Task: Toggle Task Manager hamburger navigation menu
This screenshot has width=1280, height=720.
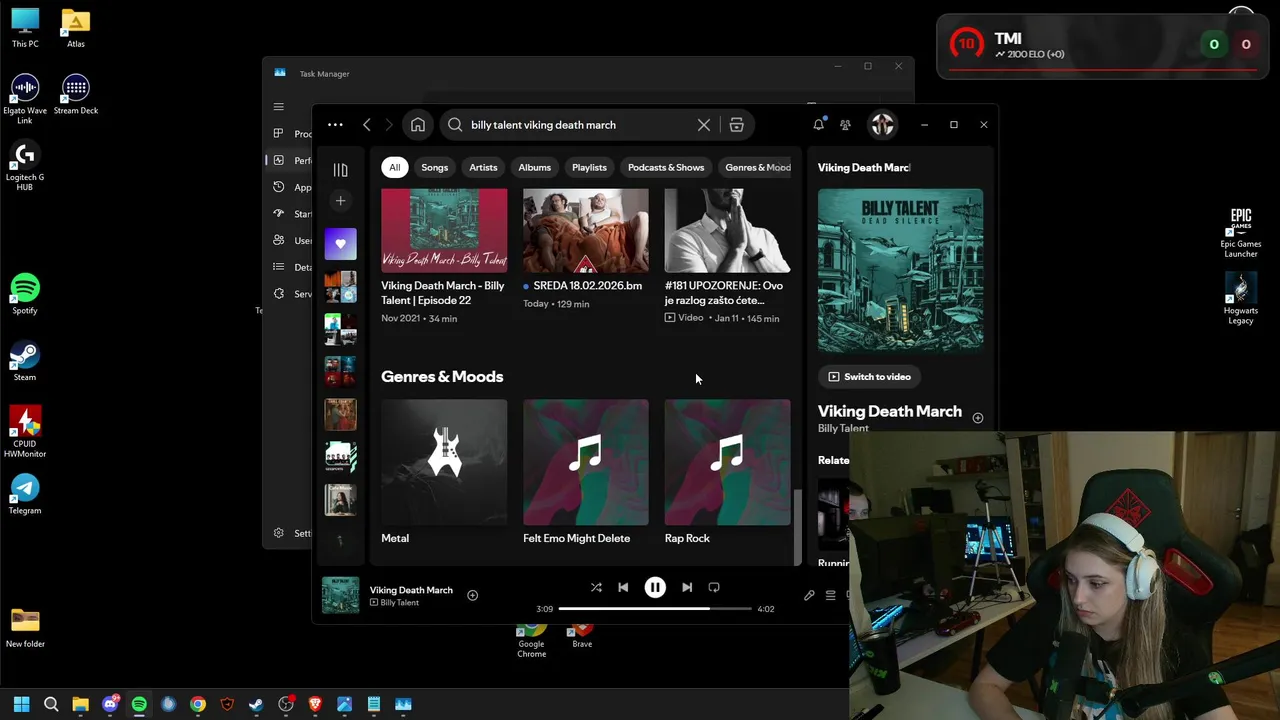Action: (x=279, y=107)
